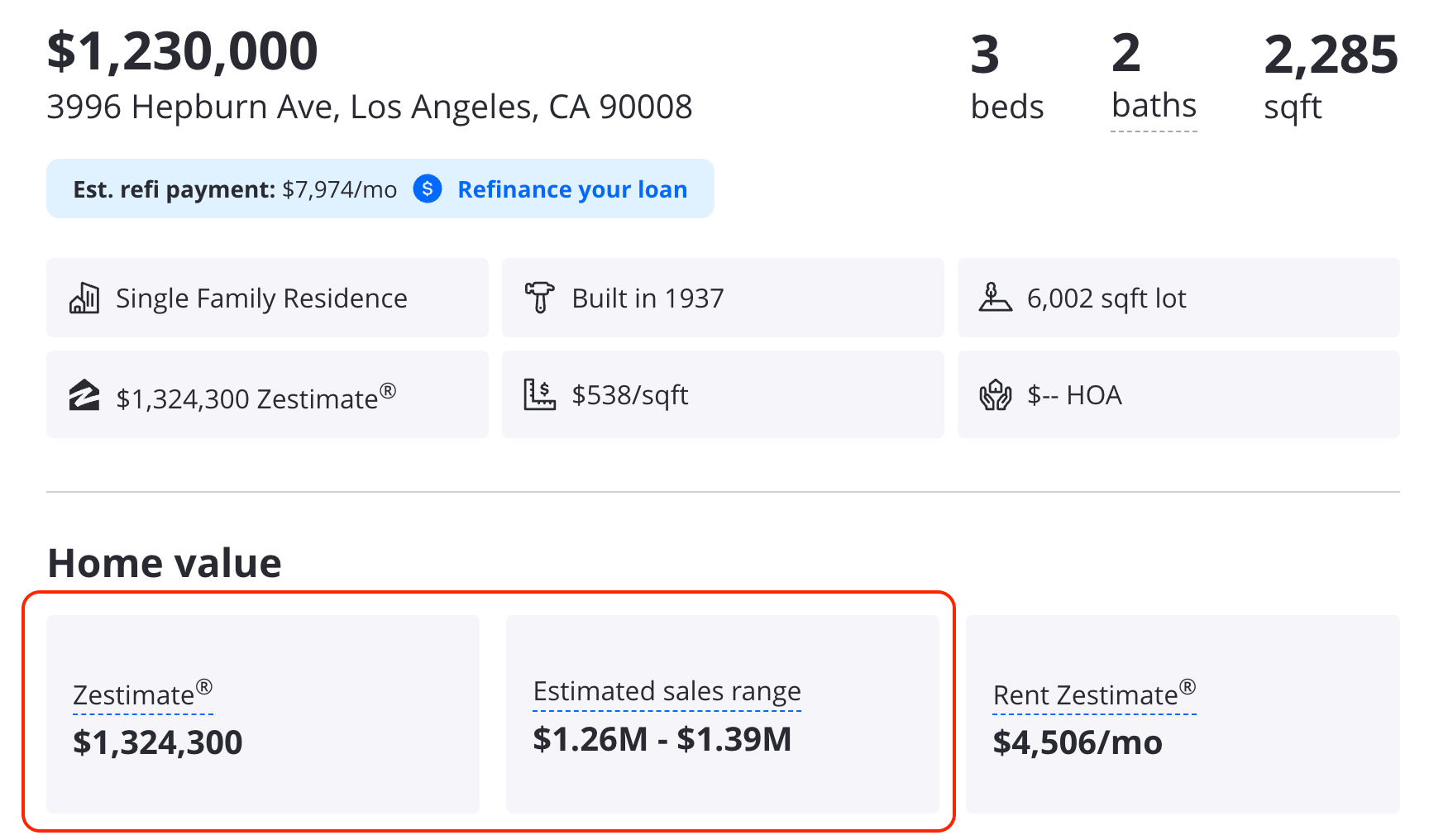The width and height of the screenshot is (1429, 840).
Task: Click the $1.26M - $1.39M sales range value
Action: point(662,739)
